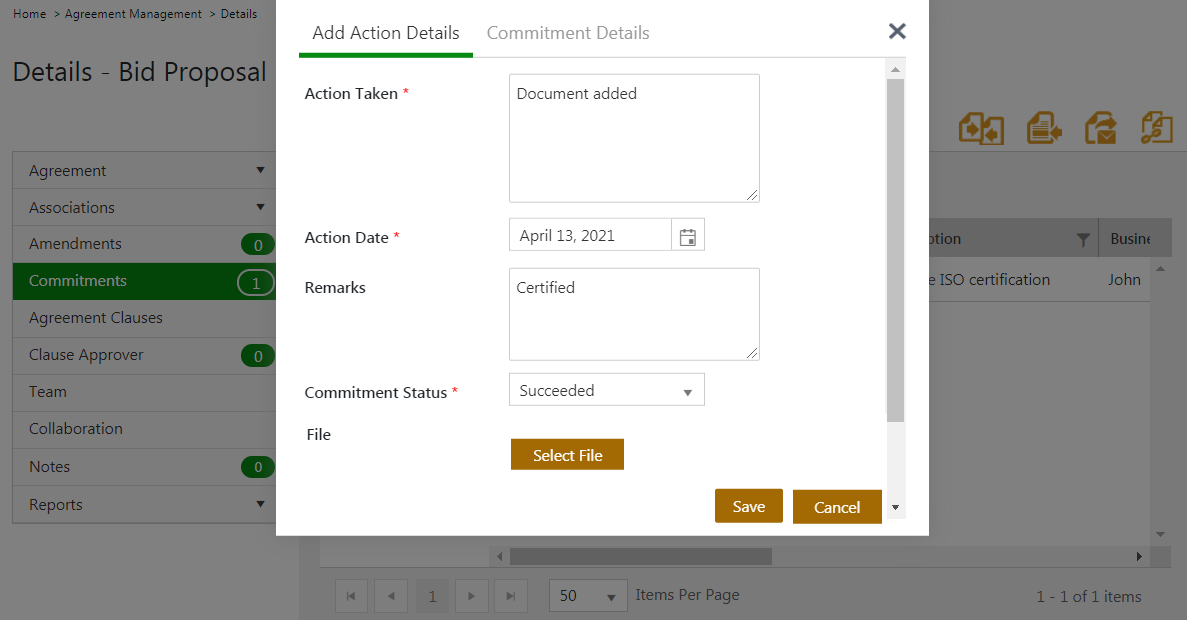Open the items per page dropdown
The height and width of the screenshot is (620, 1187).
pyautogui.click(x=588, y=596)
